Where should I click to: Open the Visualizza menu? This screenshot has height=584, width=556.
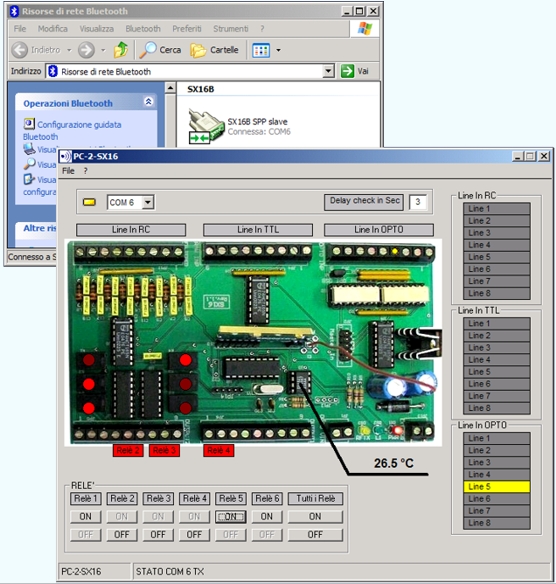pyautogui.click(x=96, y=29)
